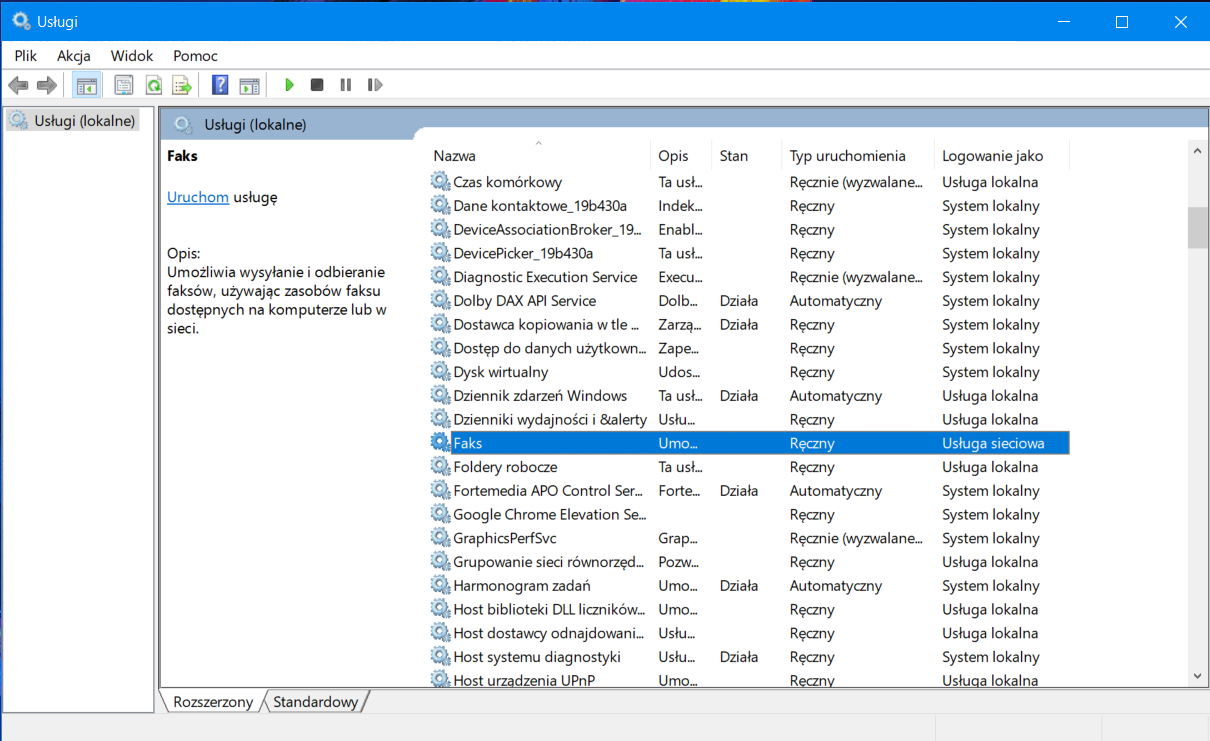Viewport: 1210px width, 741px height.
Task: Sort services by Typ uruchomienia column
Action: point(847,156)
